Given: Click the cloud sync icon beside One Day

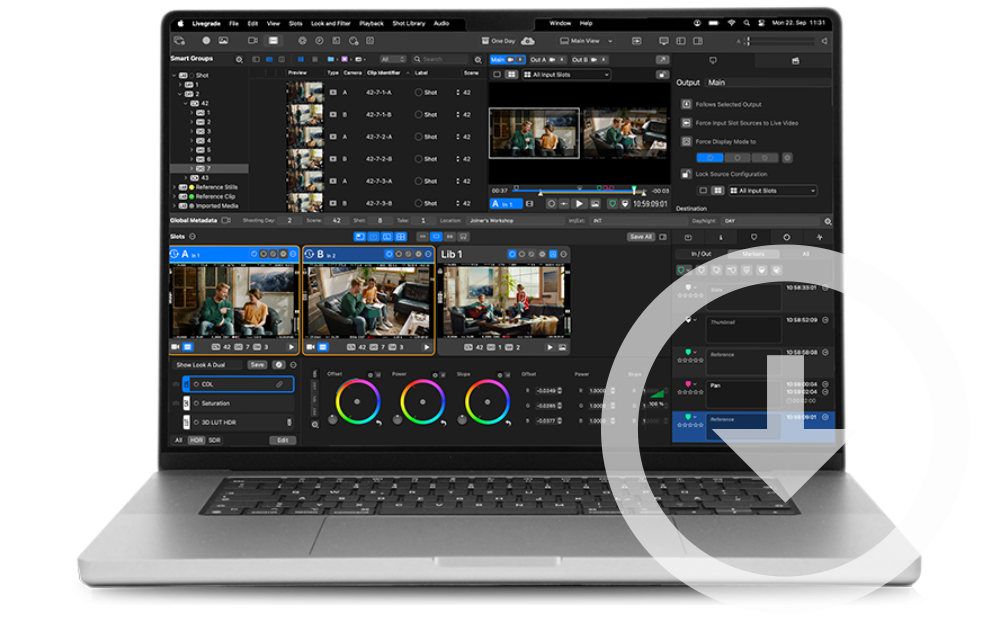Looking at the screenshot, I should (x=528, y=41).
